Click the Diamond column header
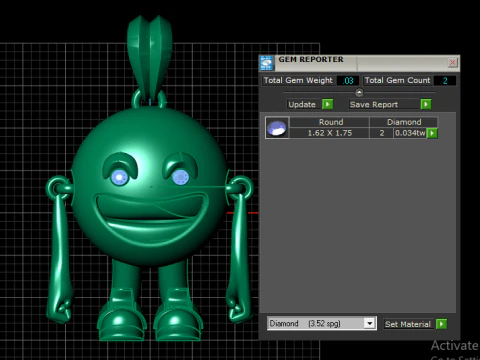This screenshot has width=480, height=360. [x=404, y=122]
